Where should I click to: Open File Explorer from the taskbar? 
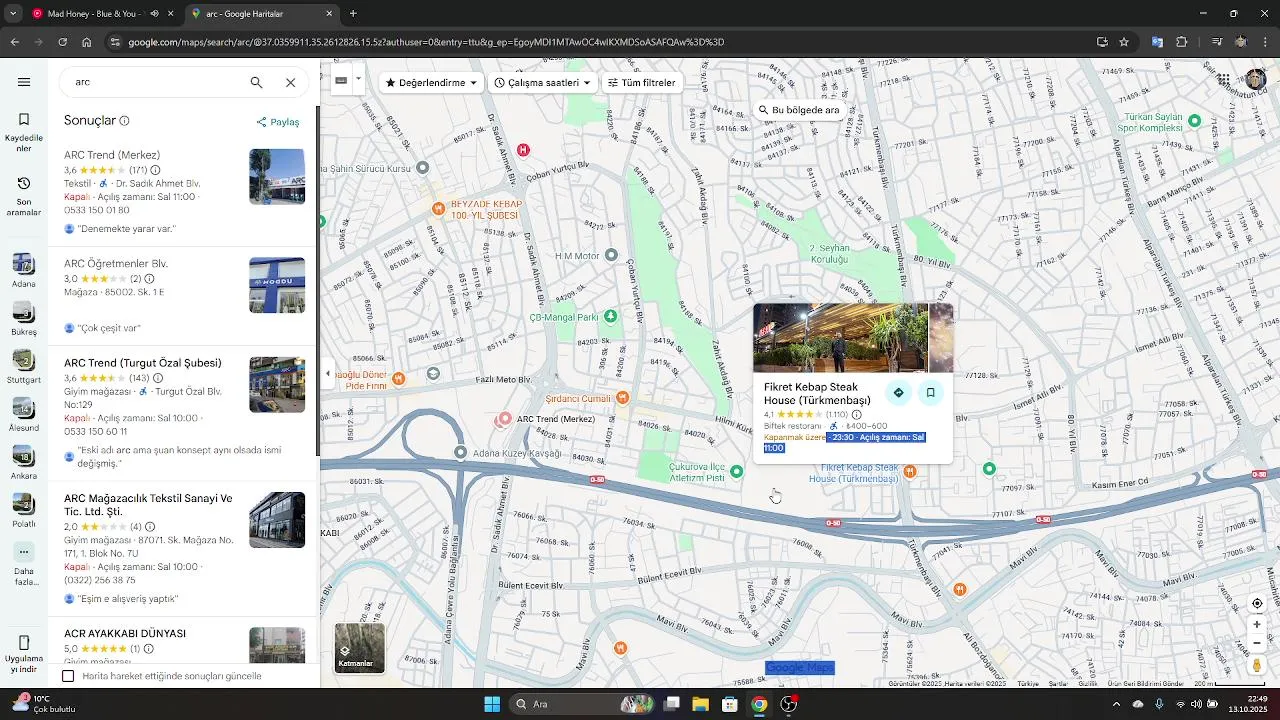click(700, 704)
